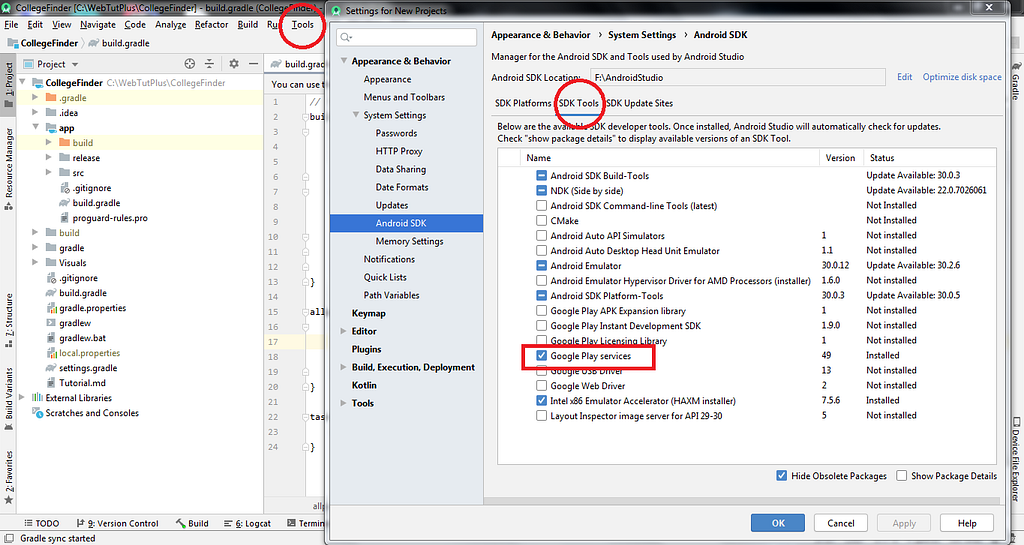Open Project panel settings gear

click(x=234, y=63)
